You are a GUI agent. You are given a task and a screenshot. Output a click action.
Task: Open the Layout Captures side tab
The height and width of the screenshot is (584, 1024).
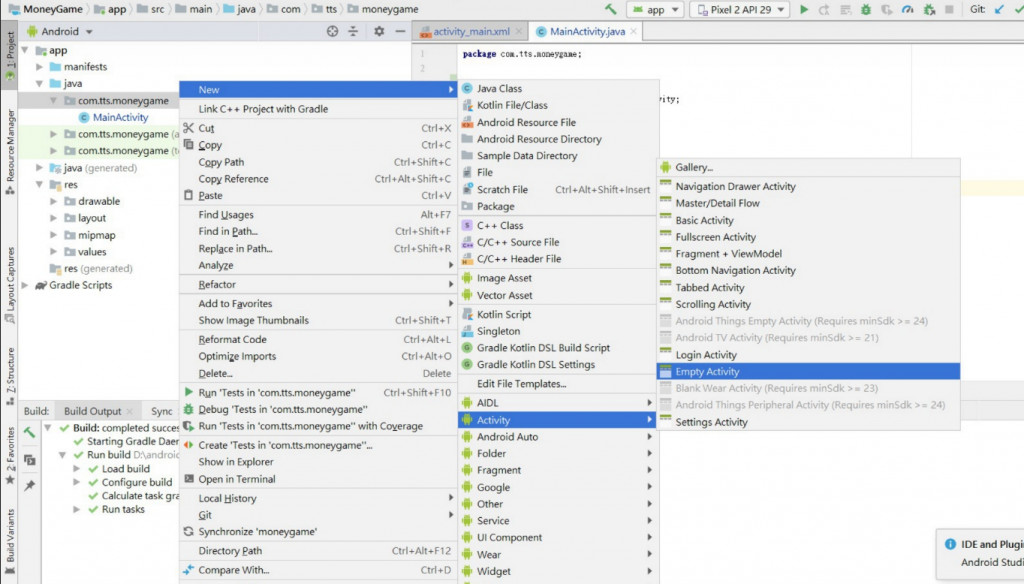[10, 285]
